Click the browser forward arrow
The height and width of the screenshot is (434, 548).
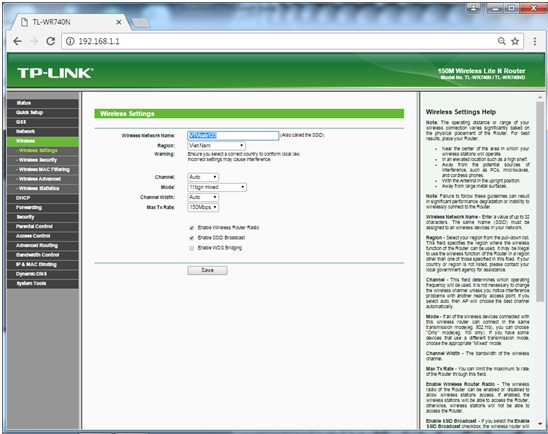(x=34, y=41)
